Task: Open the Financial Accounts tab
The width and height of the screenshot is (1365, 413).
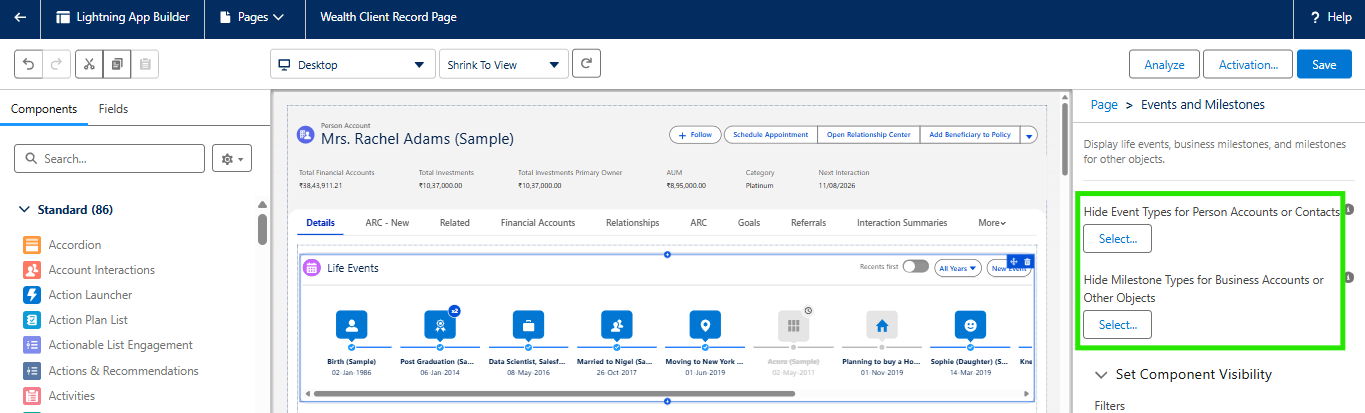Action: 537,222
